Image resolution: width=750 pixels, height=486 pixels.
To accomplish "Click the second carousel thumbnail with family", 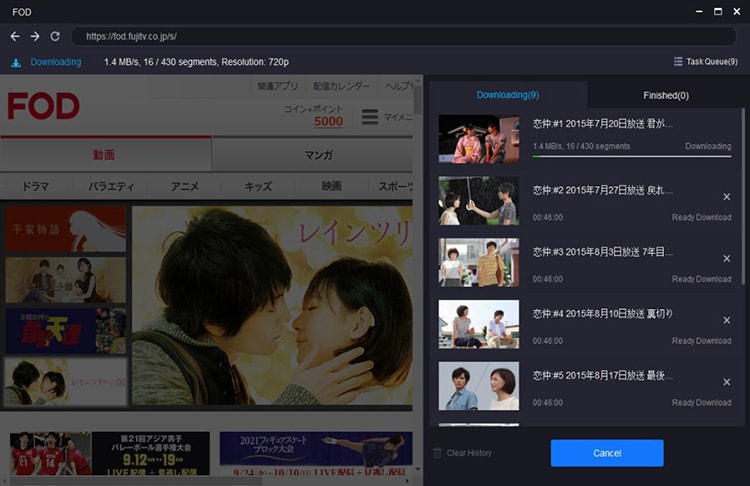I will point(66,280).
